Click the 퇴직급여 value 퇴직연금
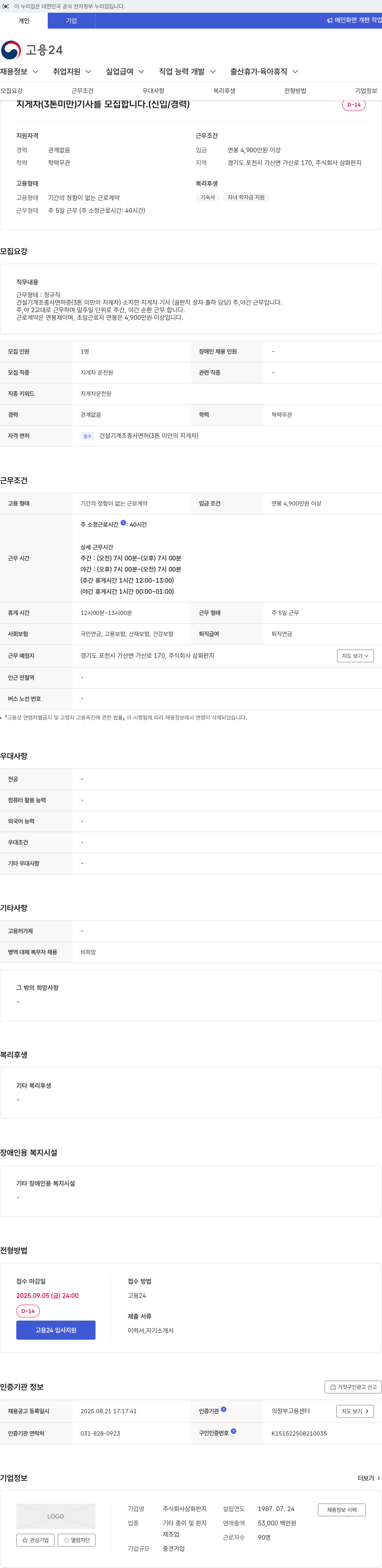The height and width of the screenshot is (1568, 382). point(282,634)
